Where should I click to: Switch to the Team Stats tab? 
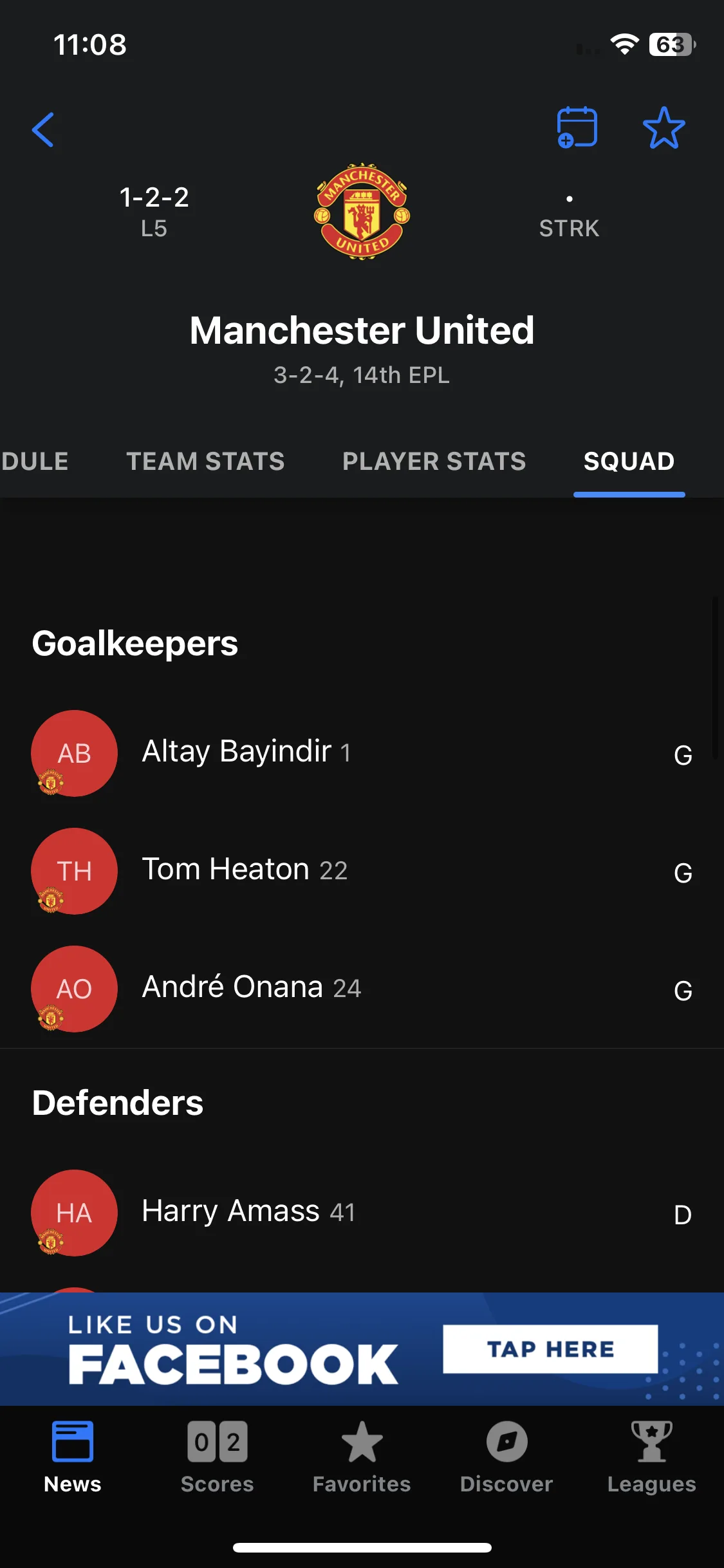(x=205, y=462)
